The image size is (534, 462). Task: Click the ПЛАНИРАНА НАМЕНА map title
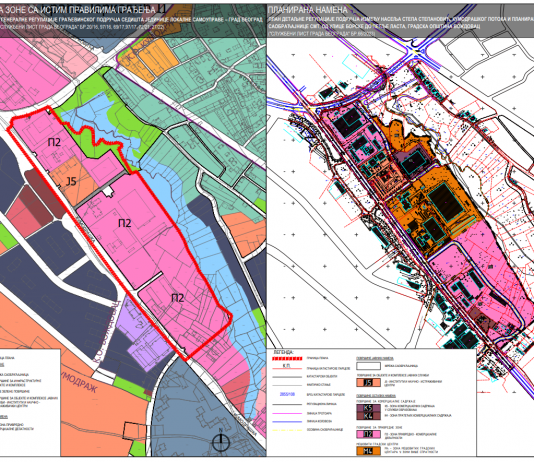click(x=308, y=10)
